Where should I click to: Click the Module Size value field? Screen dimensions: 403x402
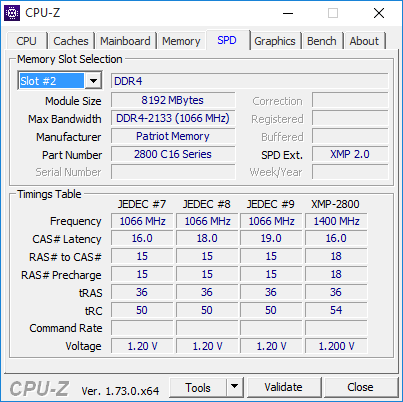click(173, 100)
